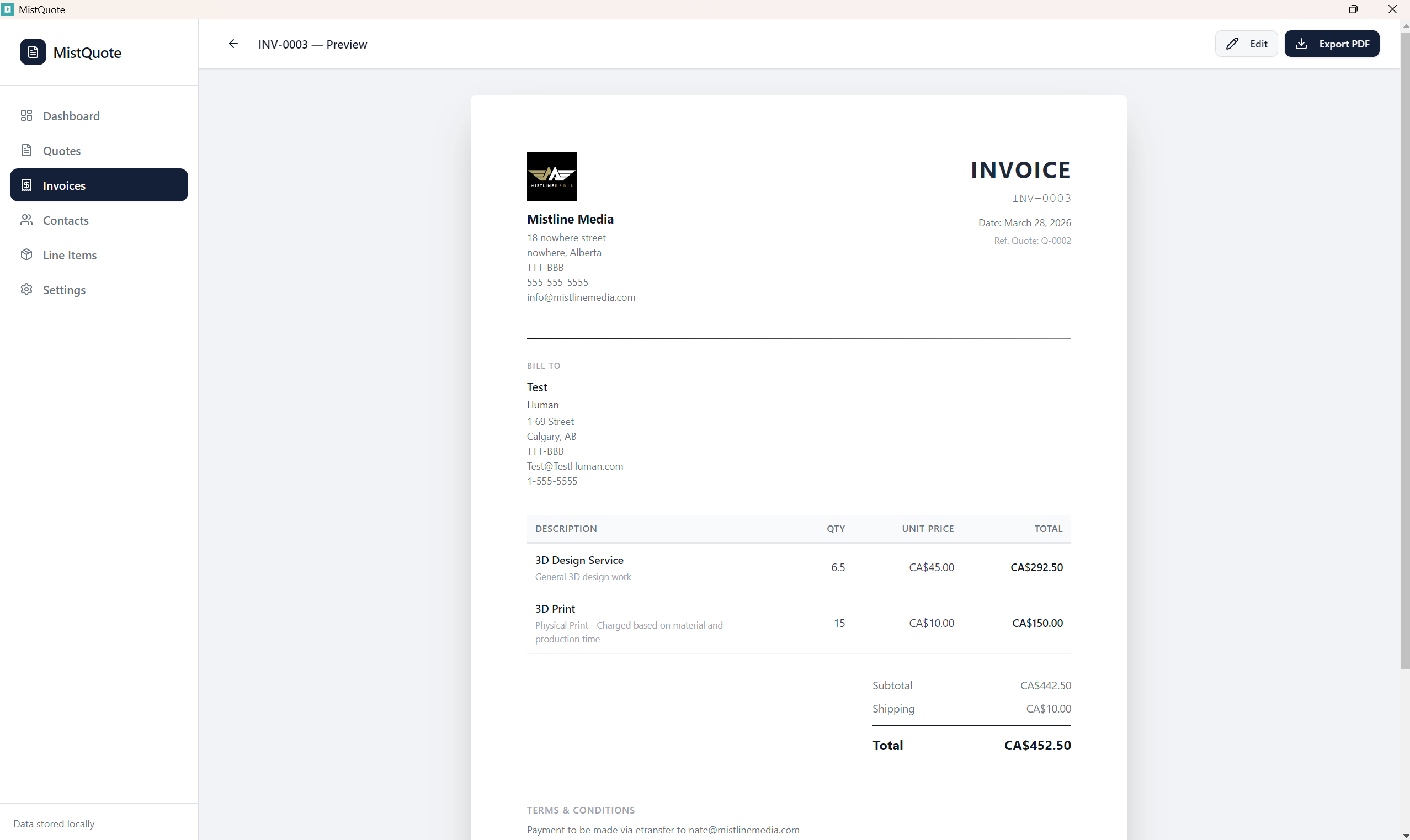Click the Settings gear icon

point(26,289)
